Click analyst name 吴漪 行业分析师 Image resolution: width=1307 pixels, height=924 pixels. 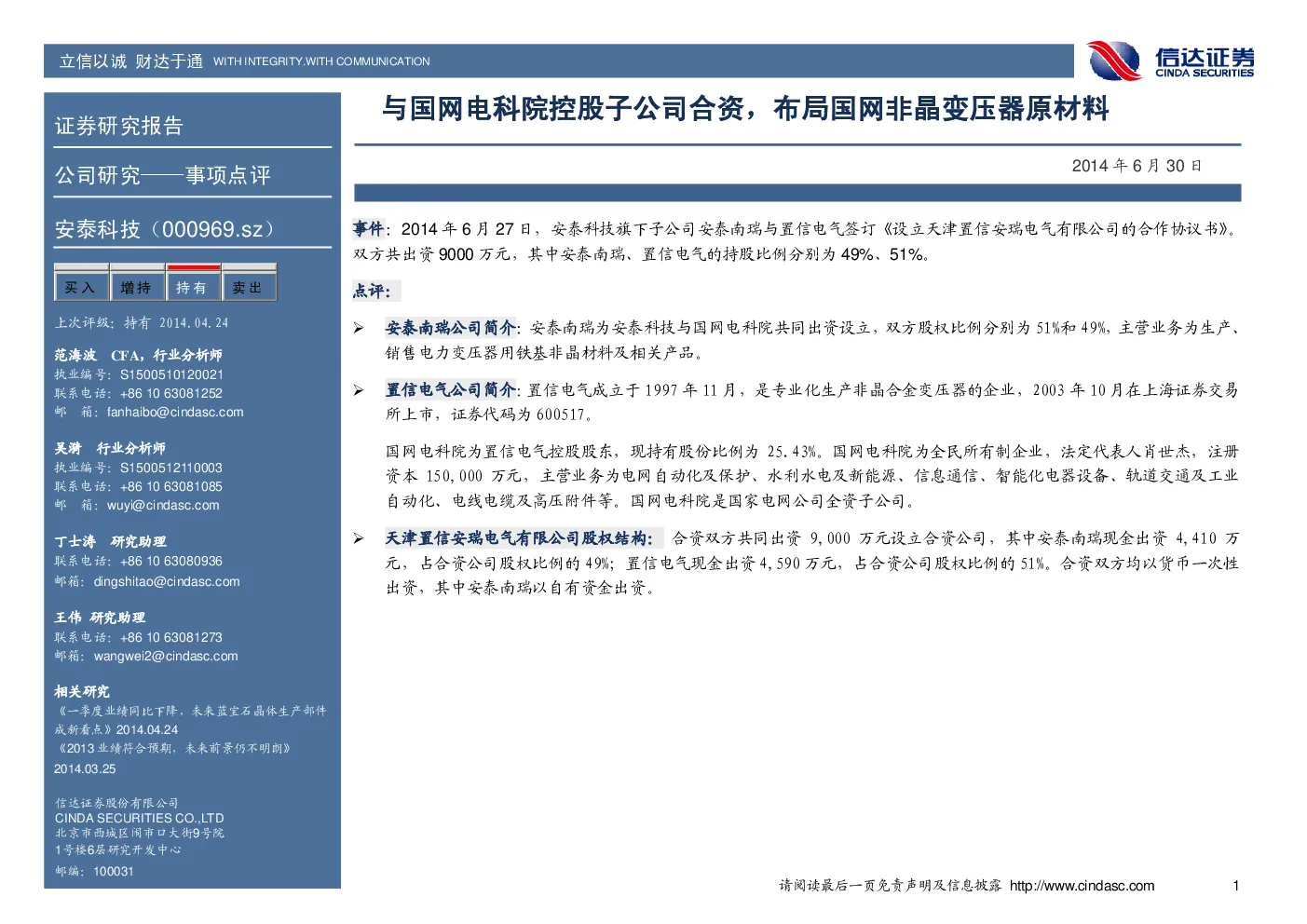110,448
